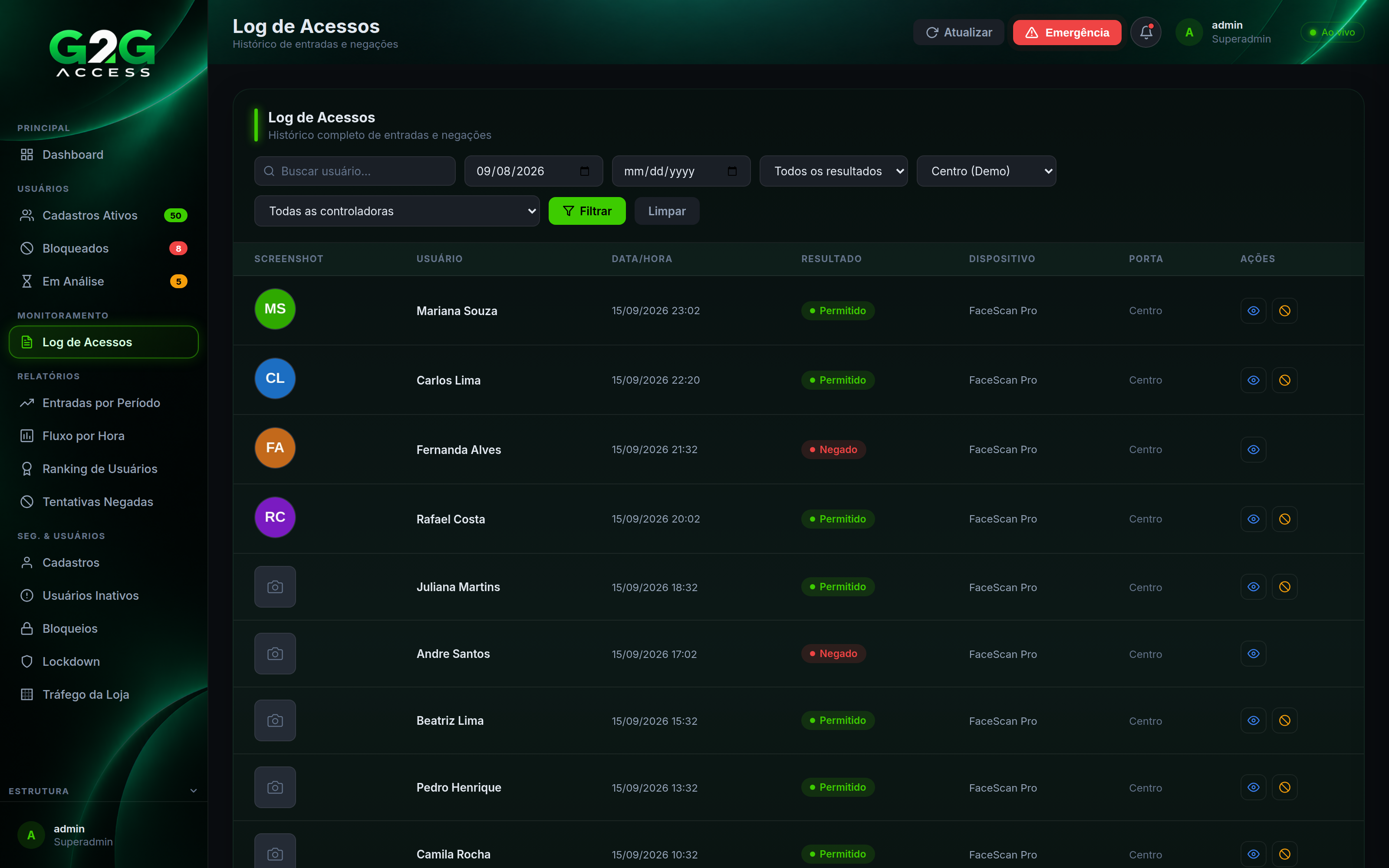
Task: Open the 'Centro (Demo)' location dropdown
Action: coord(986,171)
